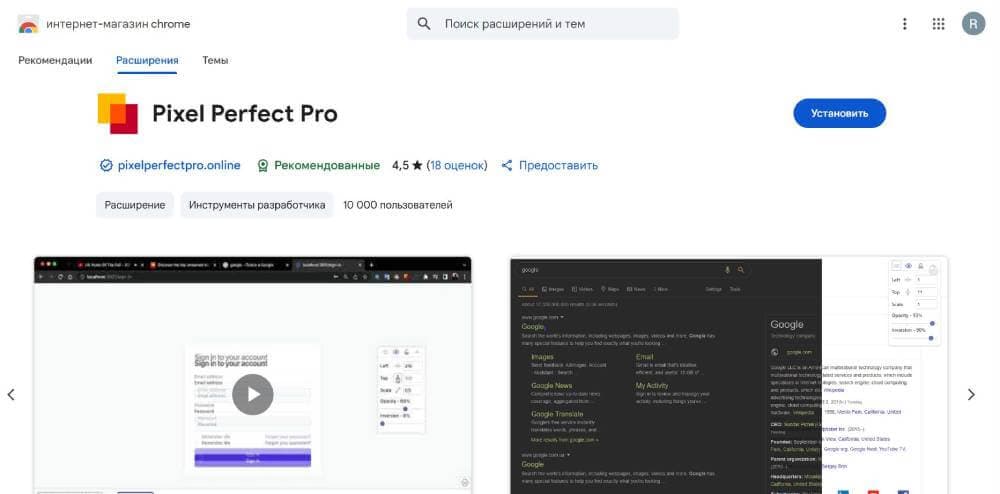Screen dimensions: 1000x494
Task: Open the dark Google search screenshot thumbnail
Action: [729, 375]
